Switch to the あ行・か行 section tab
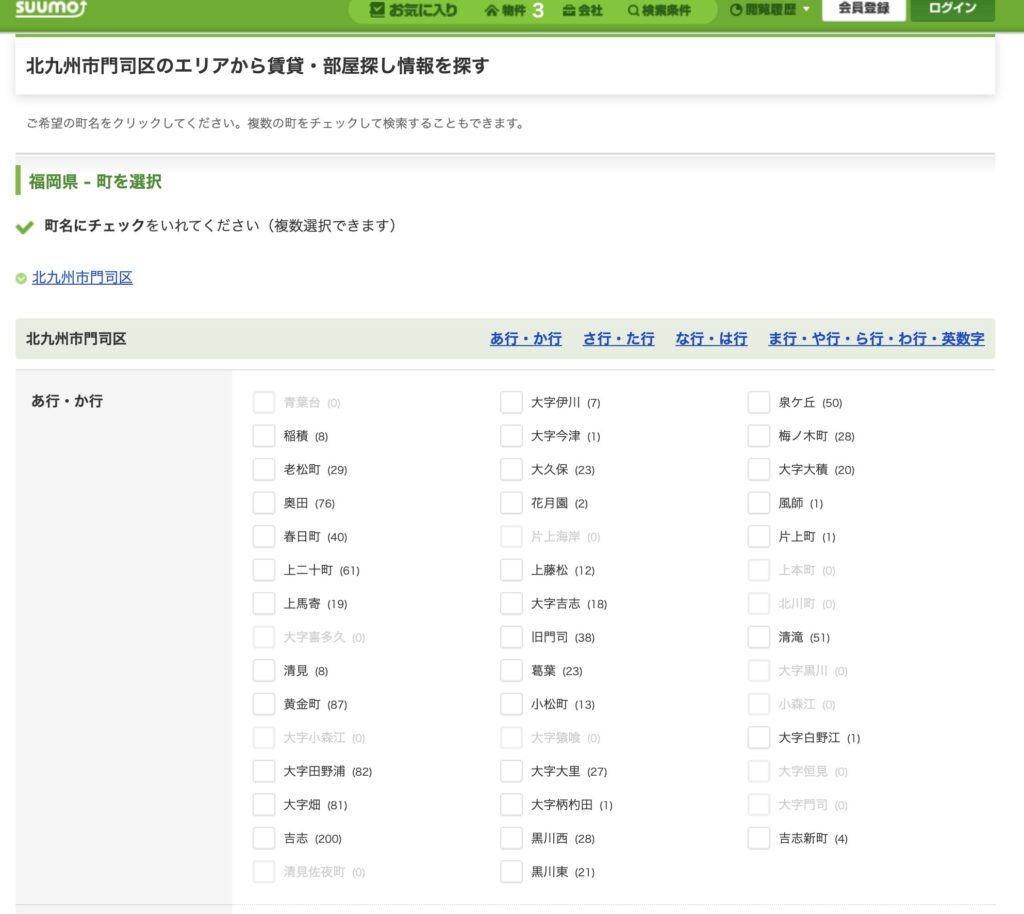The height and width of the screenshot is (914, 1024). (x=525, y=339)
